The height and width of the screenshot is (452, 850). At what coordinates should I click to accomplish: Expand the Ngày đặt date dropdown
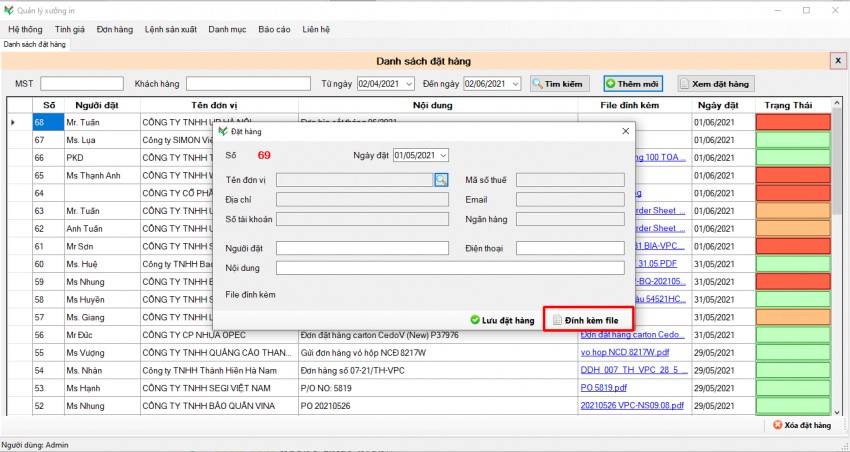pos(444,155)
